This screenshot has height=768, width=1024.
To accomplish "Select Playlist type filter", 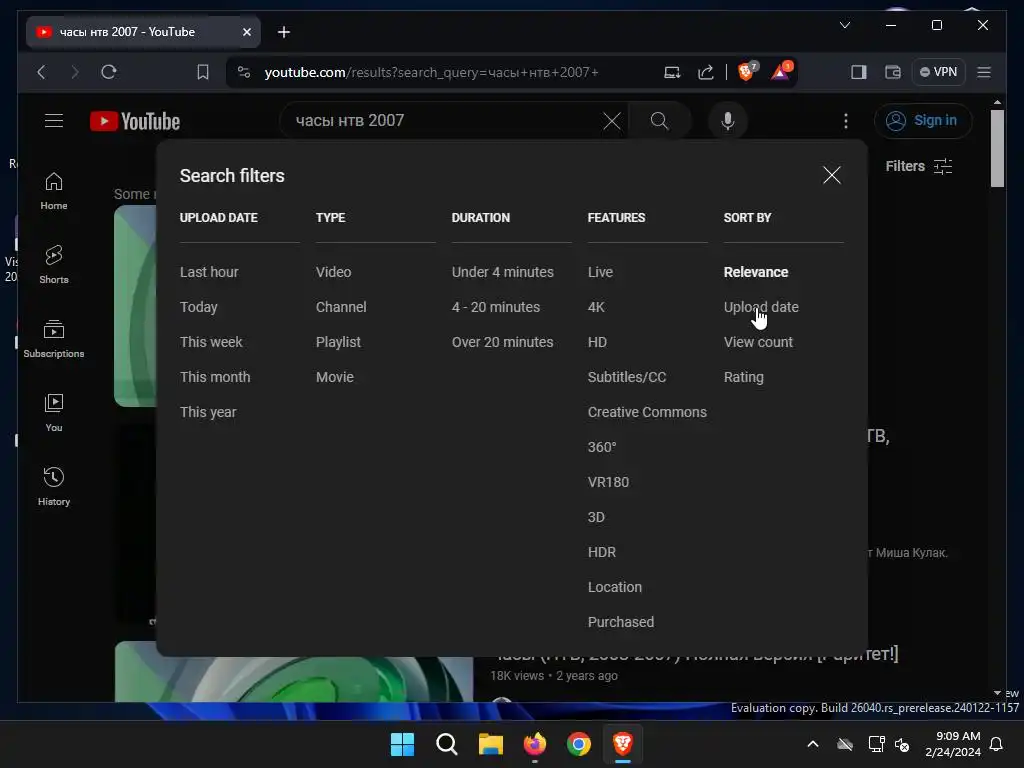I will tap(338, 342).
